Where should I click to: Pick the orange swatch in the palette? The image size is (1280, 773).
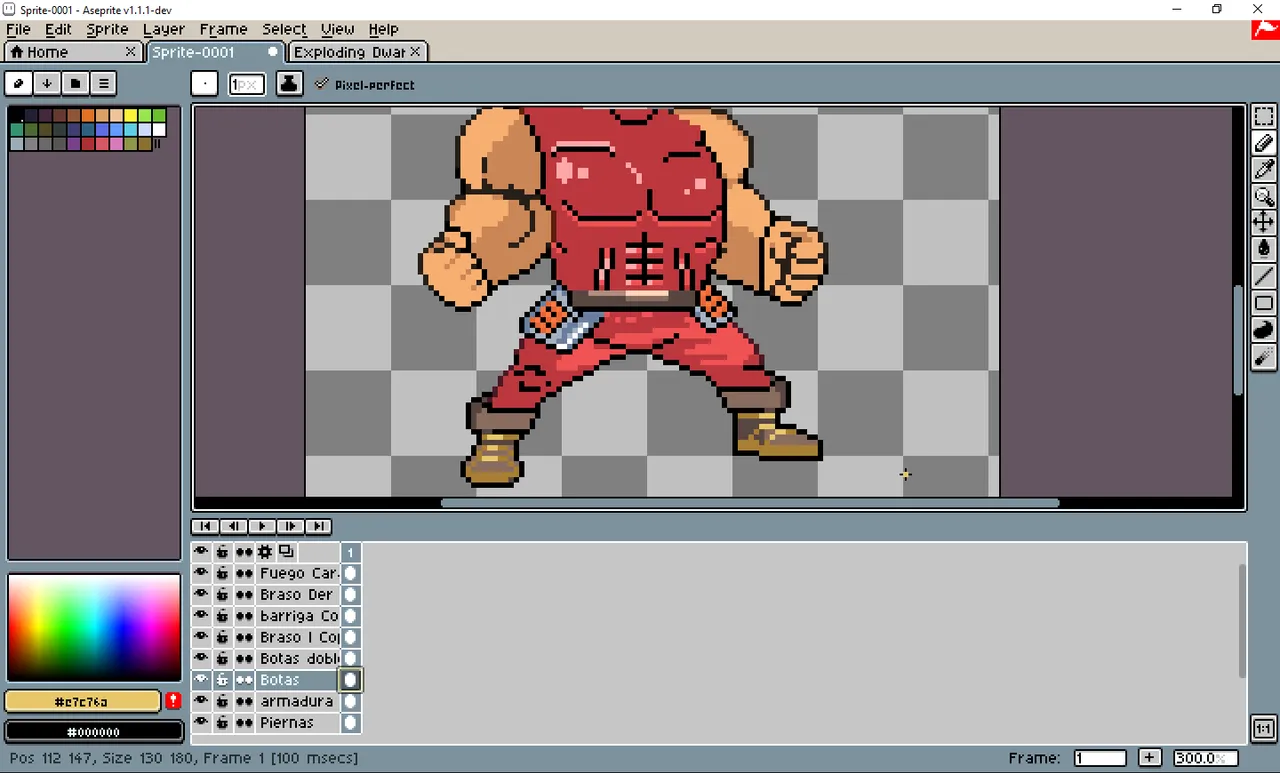click(x=88, y=116)
